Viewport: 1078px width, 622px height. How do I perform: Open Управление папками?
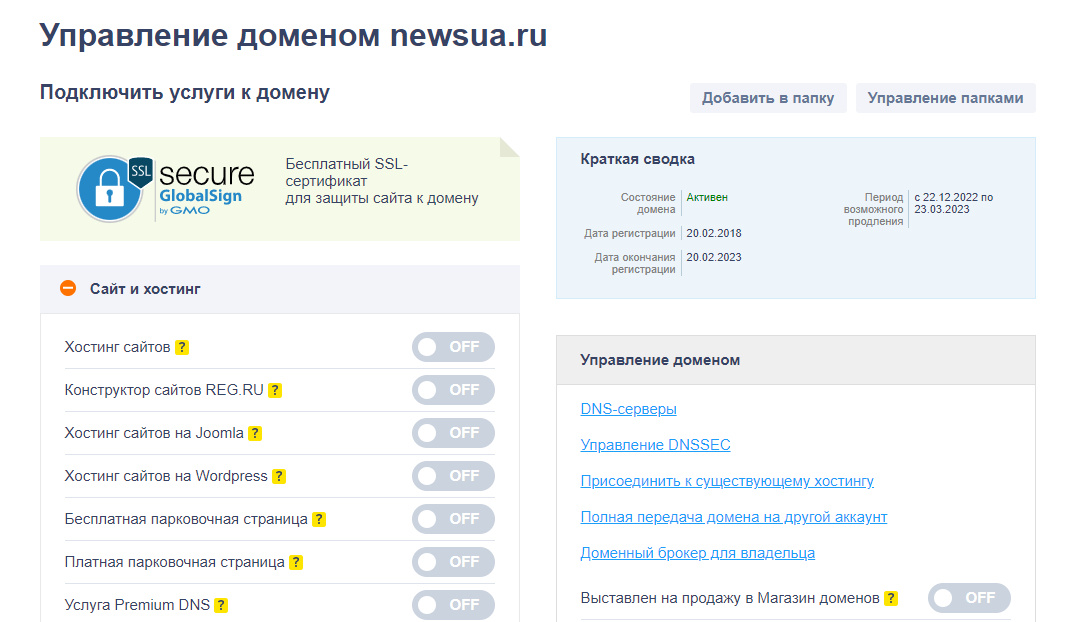click(945, 98)
